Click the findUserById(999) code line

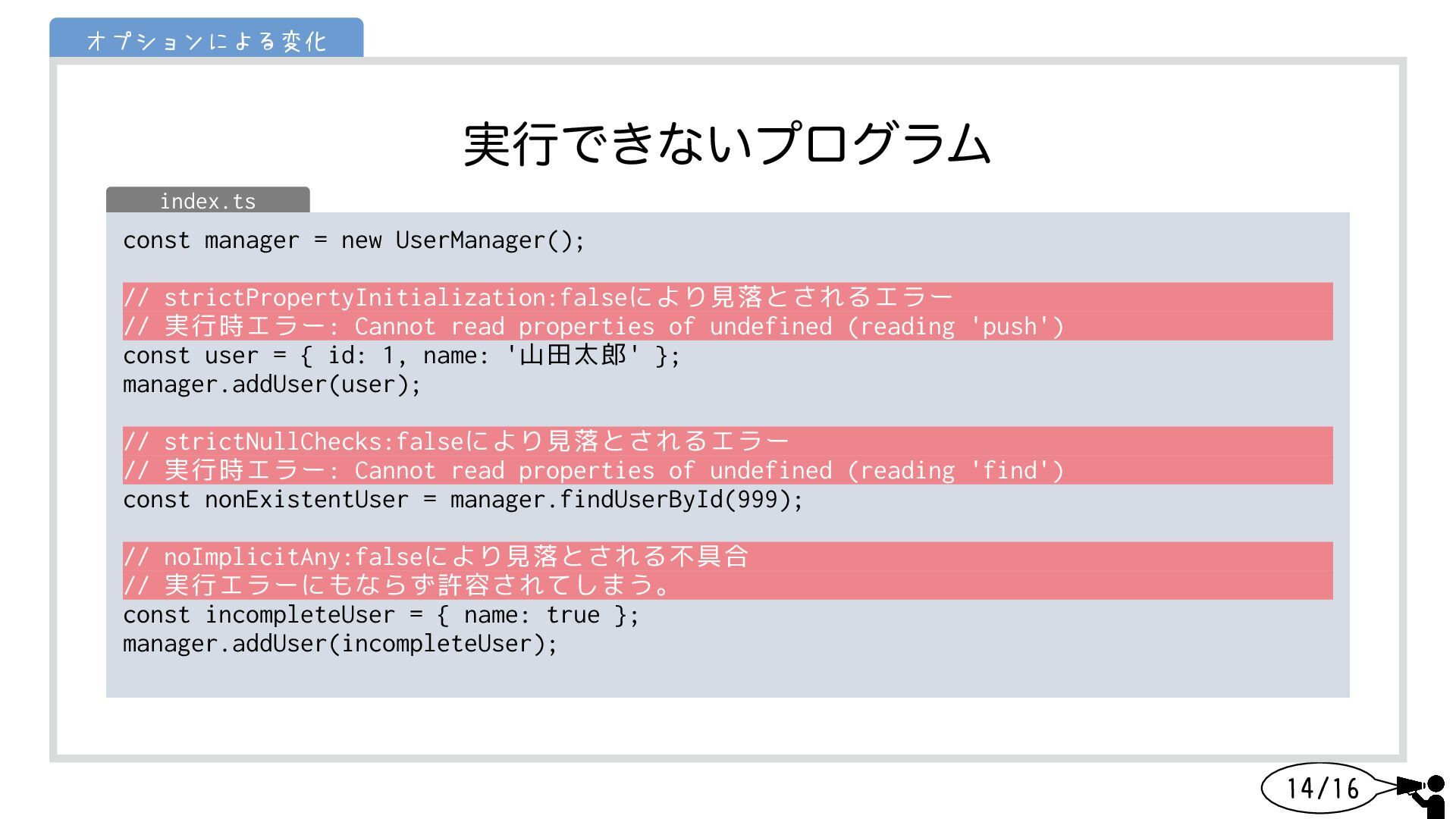click(463, 500)
